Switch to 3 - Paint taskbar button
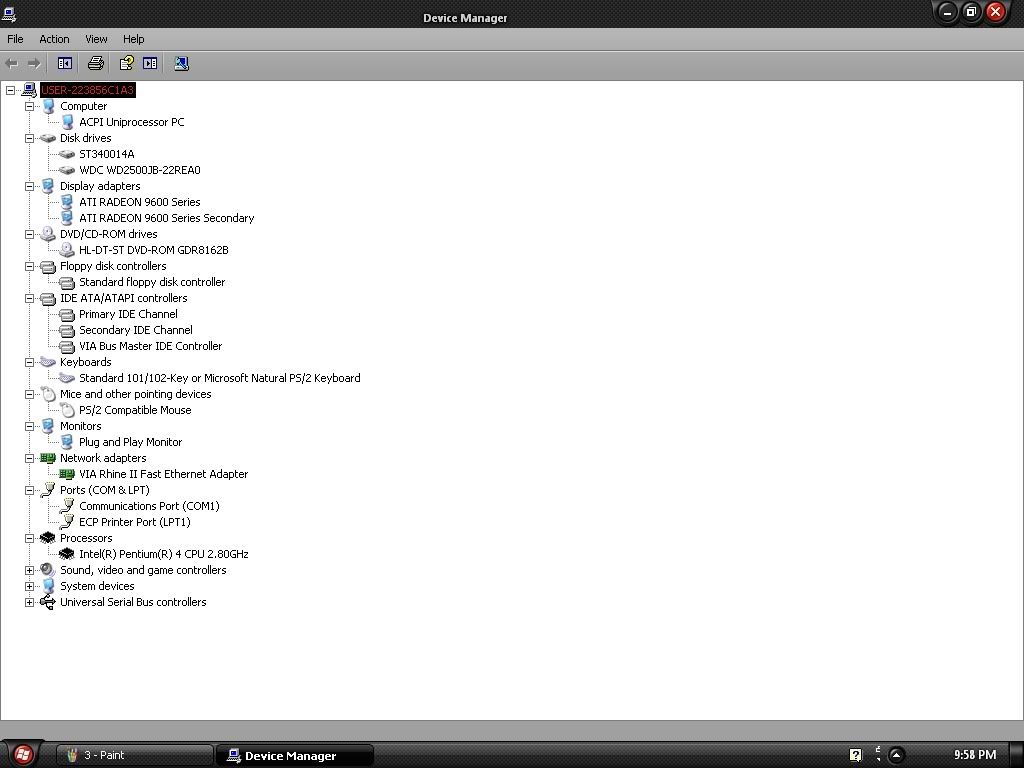The width and height of the screenshot is (1024, 768). [135, 756]
